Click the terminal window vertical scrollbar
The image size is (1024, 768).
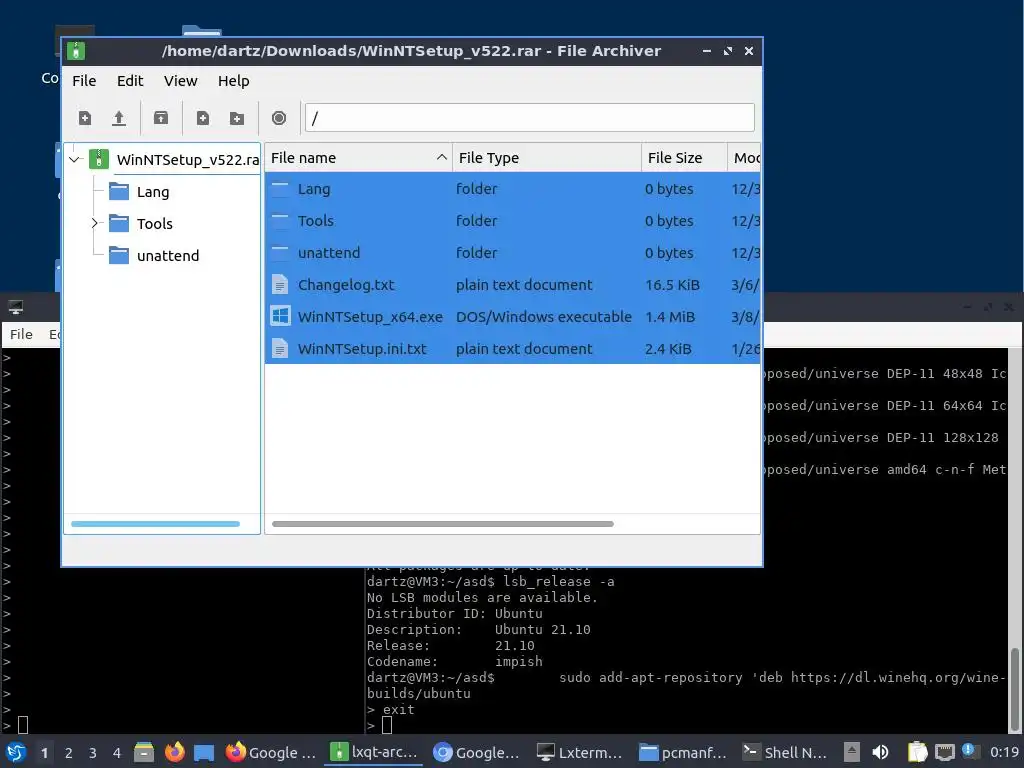tap(1015, 689)
